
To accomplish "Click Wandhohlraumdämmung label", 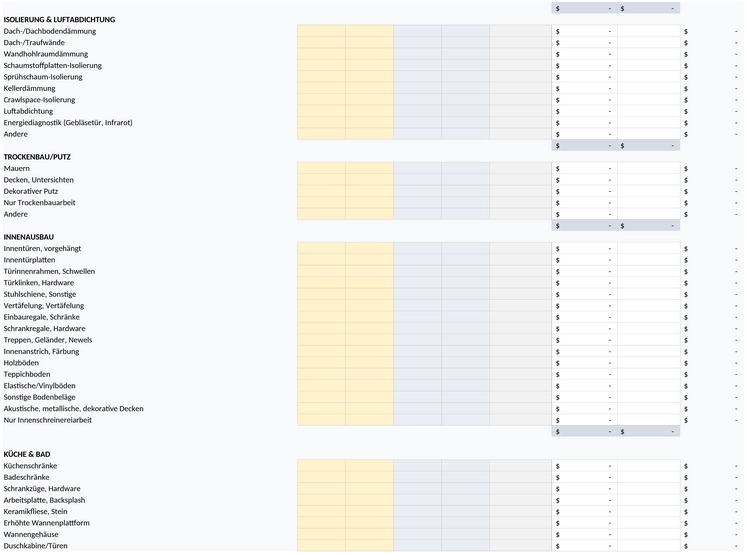I will tap(46, 54).
